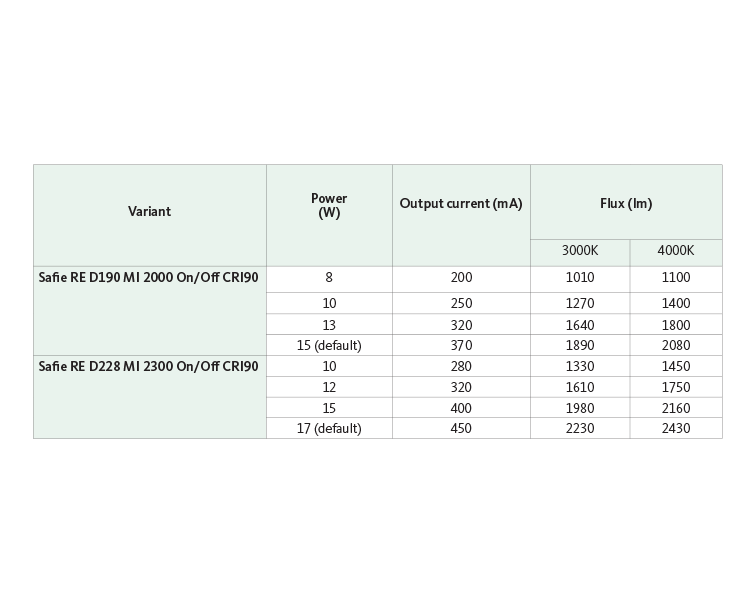Click the Variant column header
This screenshot has height=605, width=756.
[150, 212]
